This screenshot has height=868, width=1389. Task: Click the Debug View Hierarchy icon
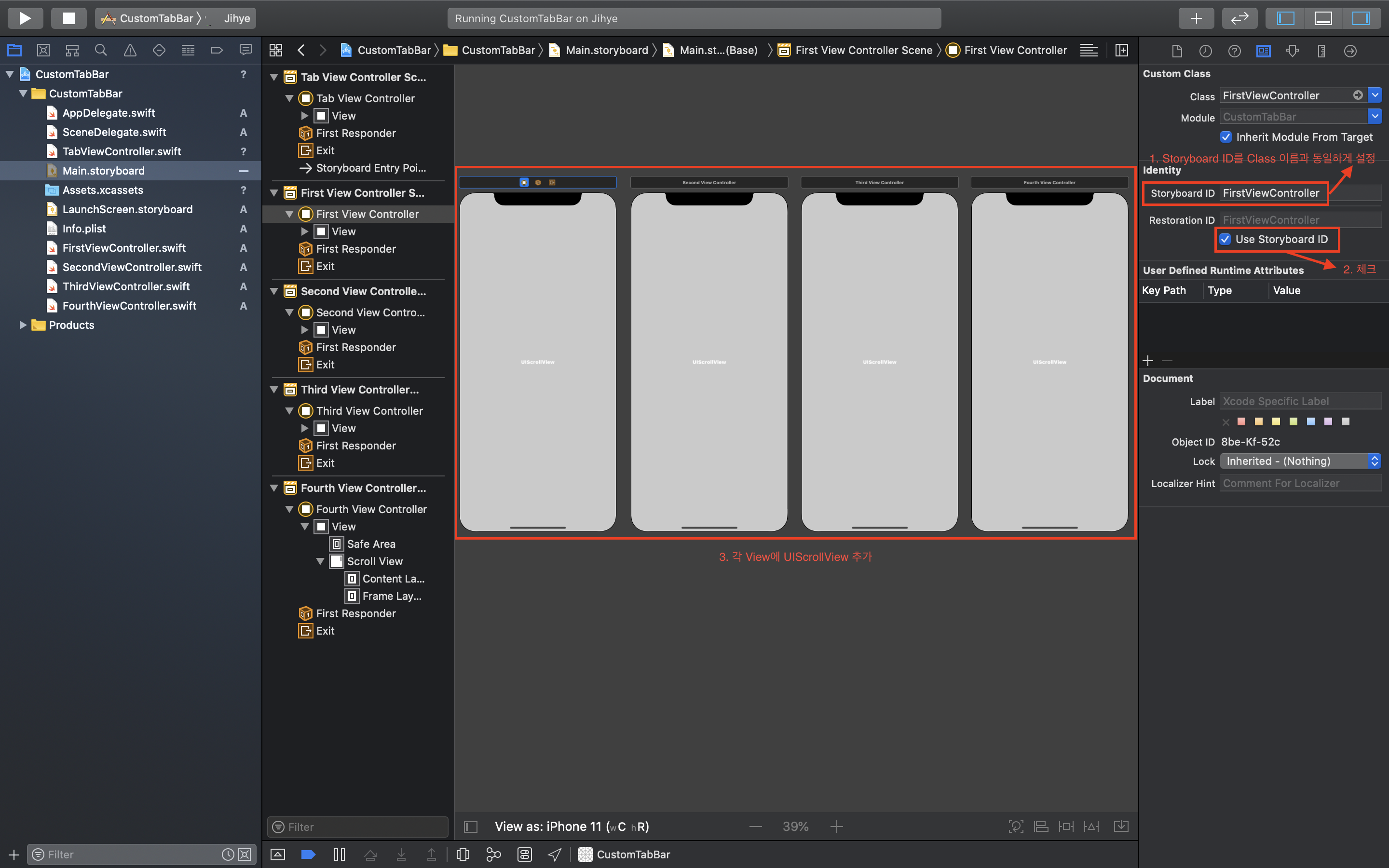463,854
